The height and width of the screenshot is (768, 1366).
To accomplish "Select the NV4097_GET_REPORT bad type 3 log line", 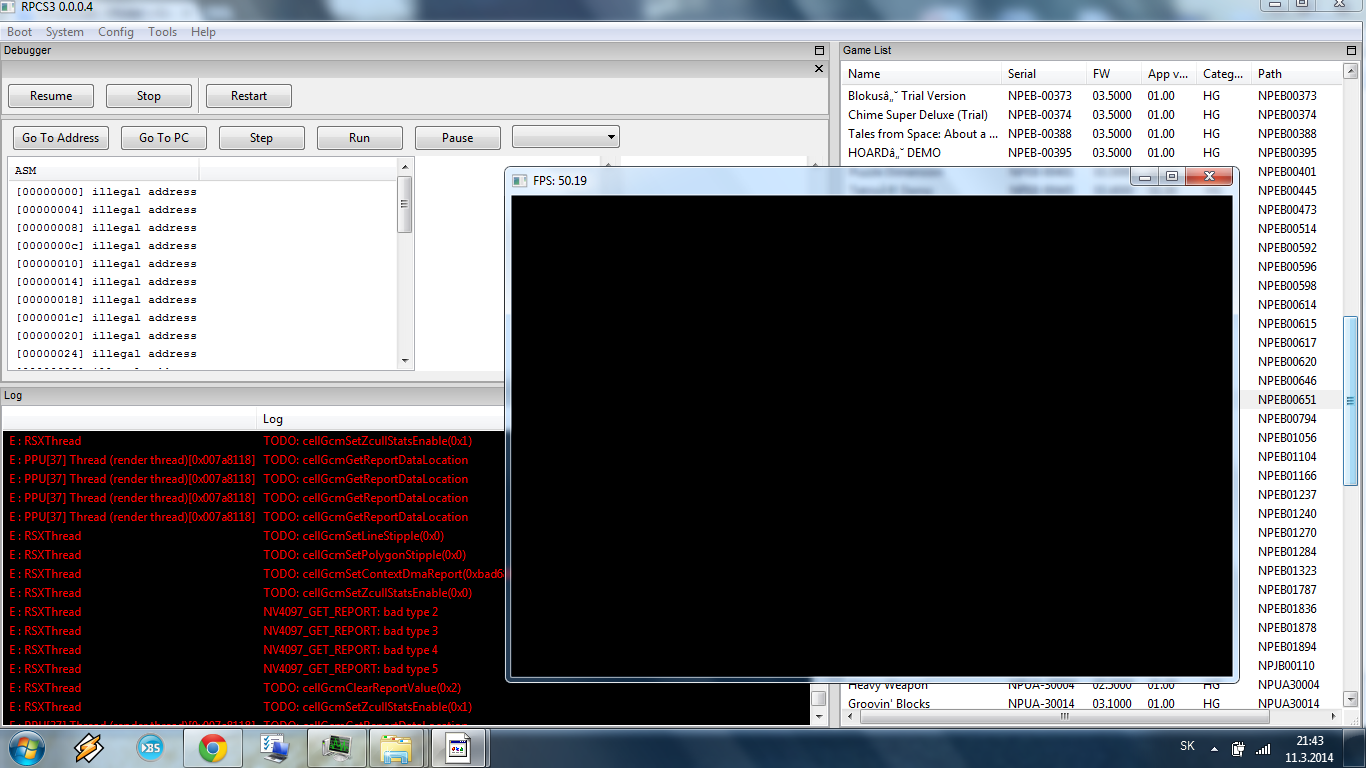I will click(351, 631).
